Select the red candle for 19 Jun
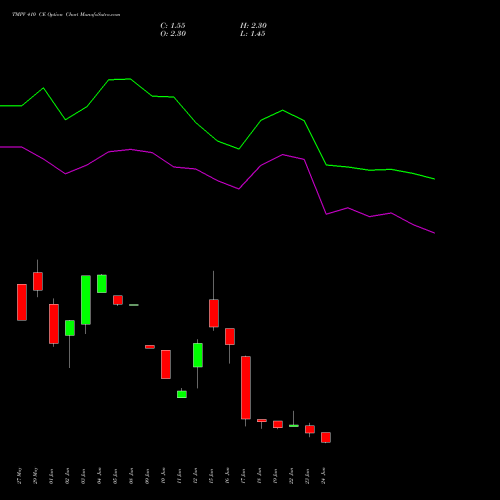 pos(278,424)
